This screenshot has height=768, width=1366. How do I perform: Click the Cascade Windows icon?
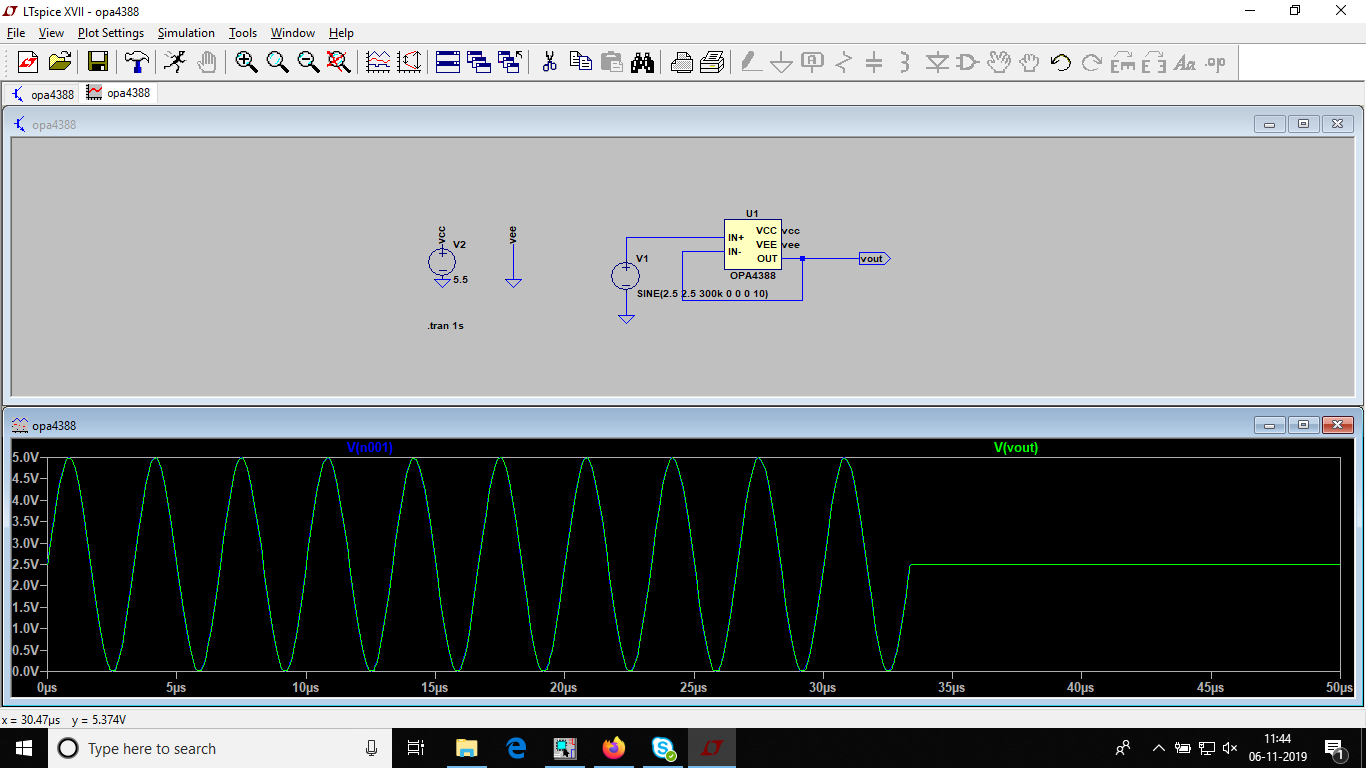pos(479,62)
